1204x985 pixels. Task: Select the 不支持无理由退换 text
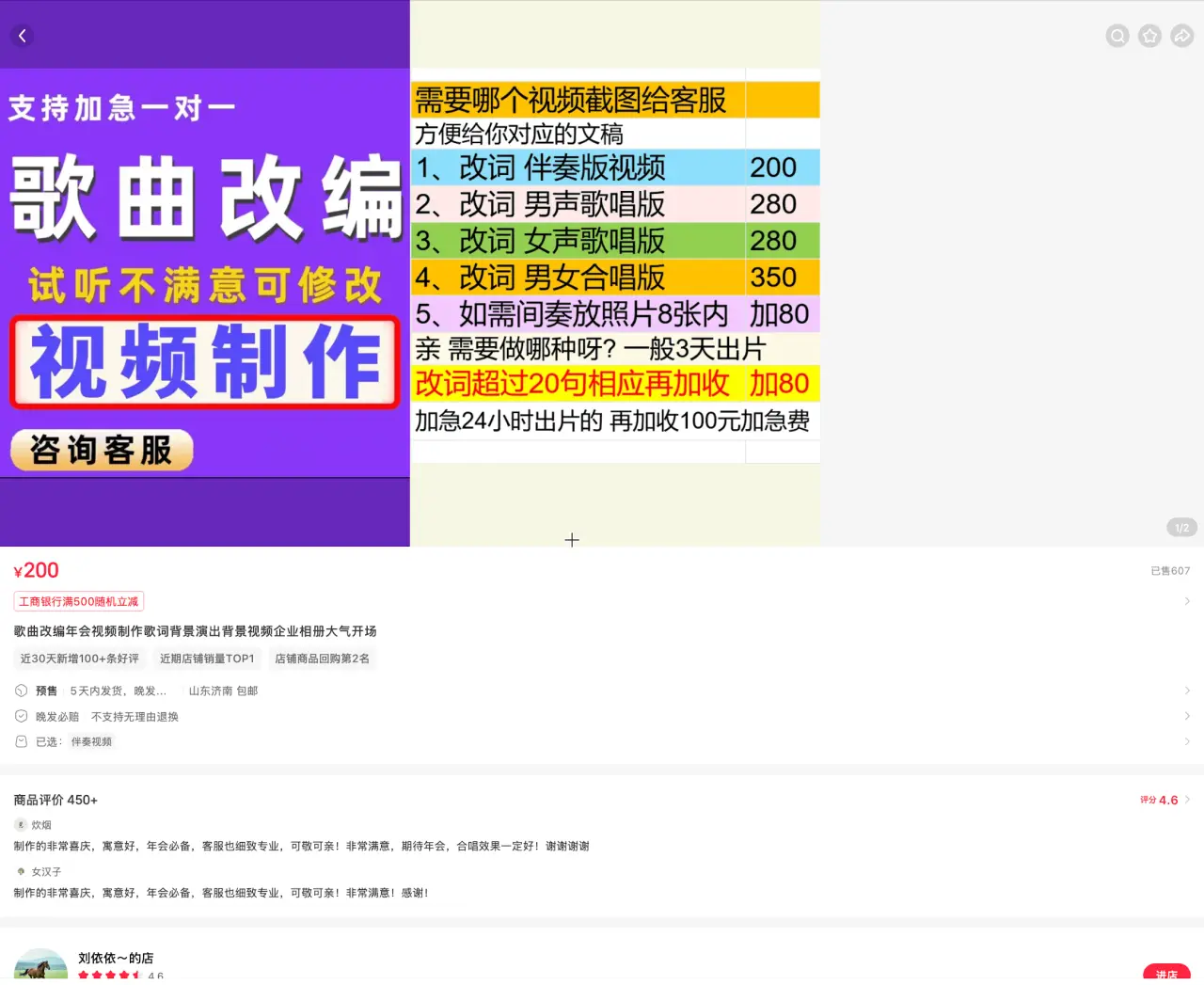point(135,717)
